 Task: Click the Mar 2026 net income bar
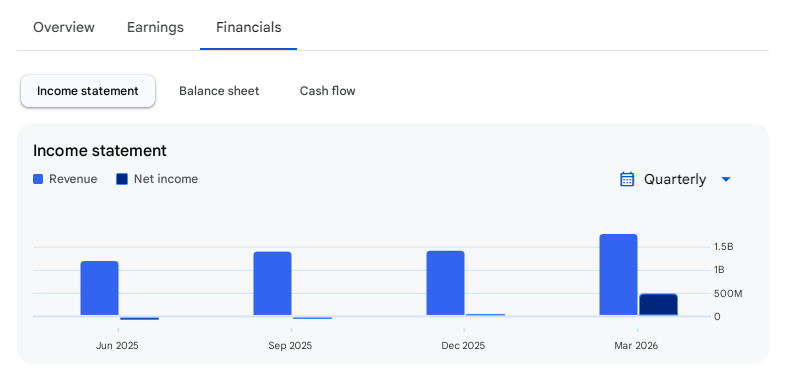[659, 304]
